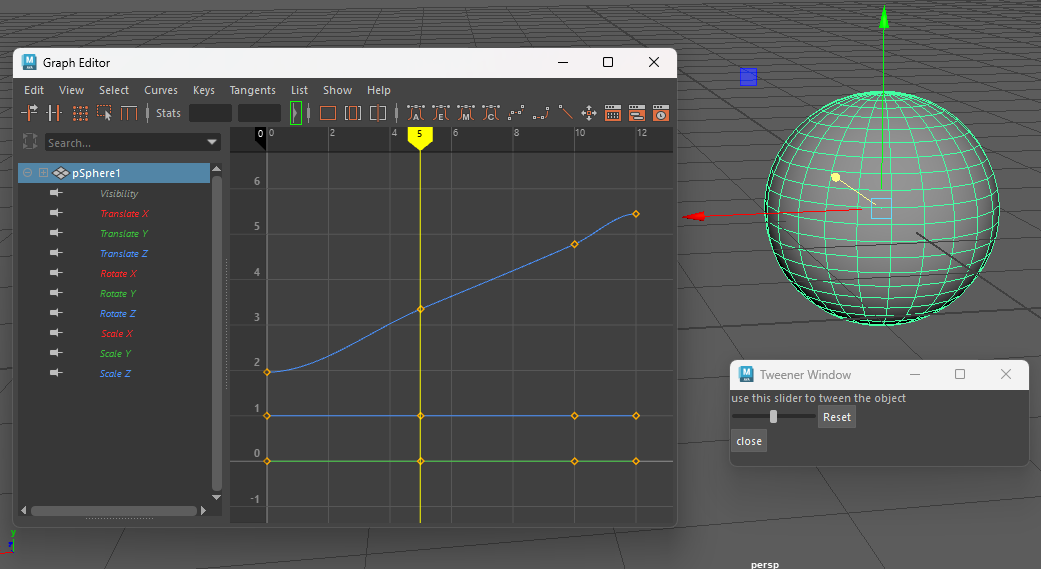The image size is (1041, 569).
Task: Click the second Stats value field
Action: (x=260, y=114)
